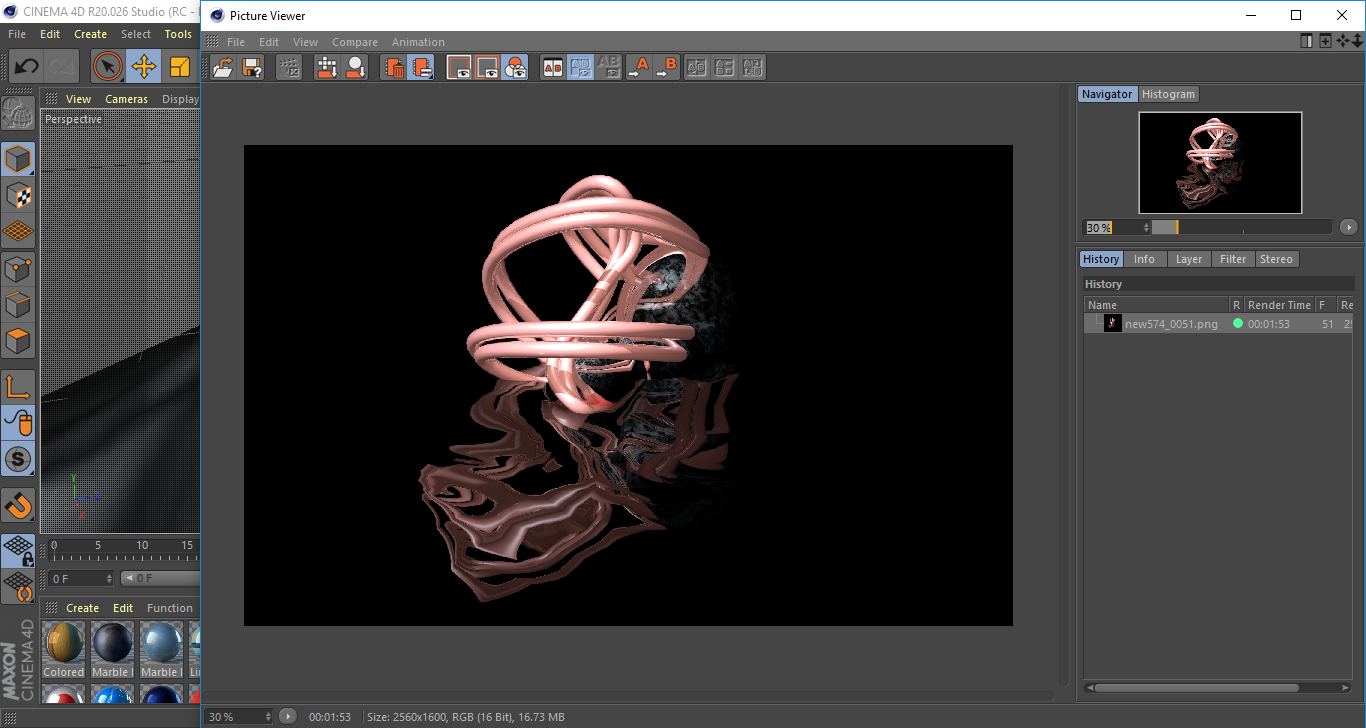Click the round arrow button beside Navigator slider
The width and height of the screenshot is (1366, 728).
point(1348,227)
